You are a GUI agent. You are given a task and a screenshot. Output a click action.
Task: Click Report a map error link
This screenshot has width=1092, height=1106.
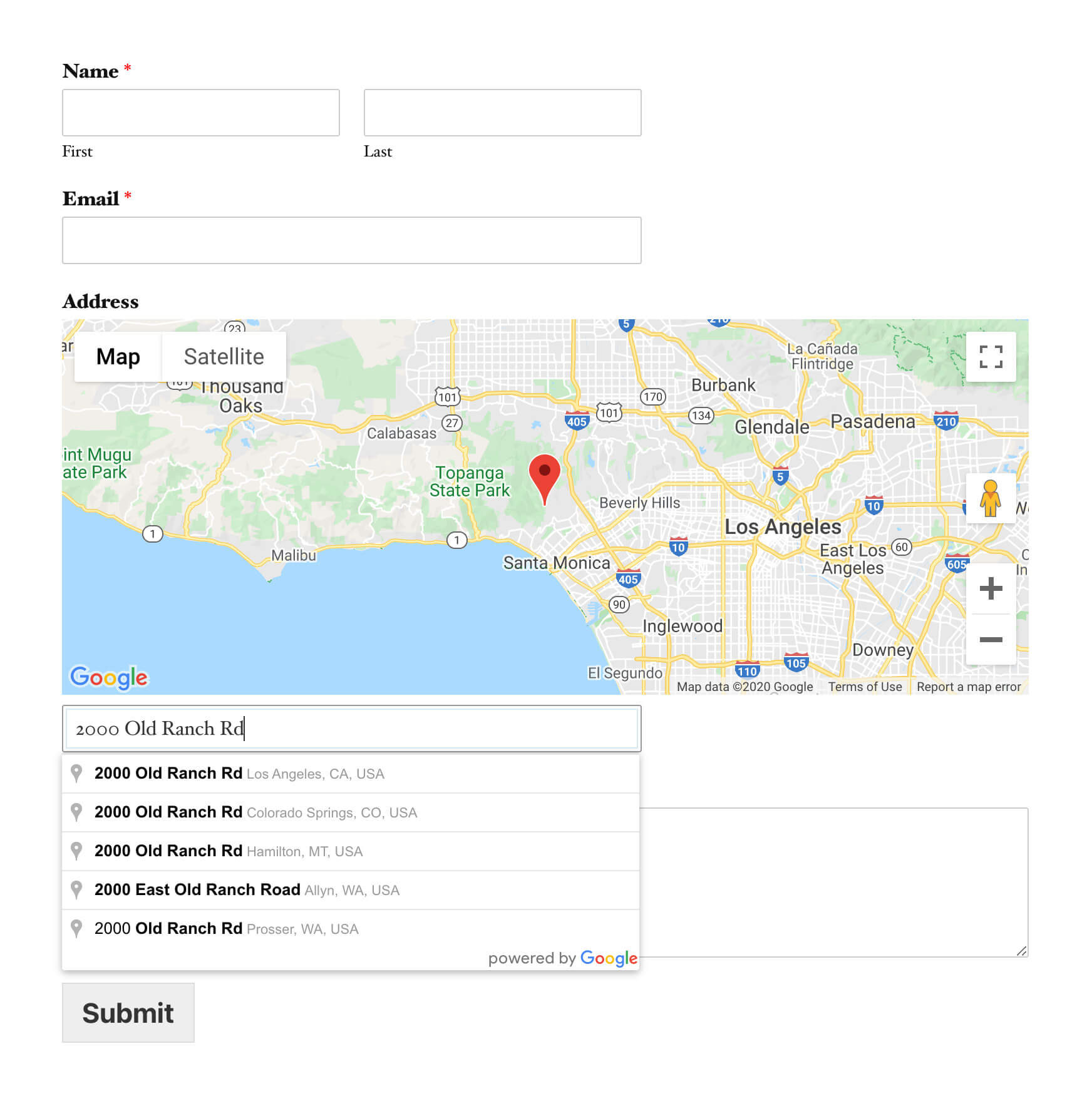click(968, 687)
